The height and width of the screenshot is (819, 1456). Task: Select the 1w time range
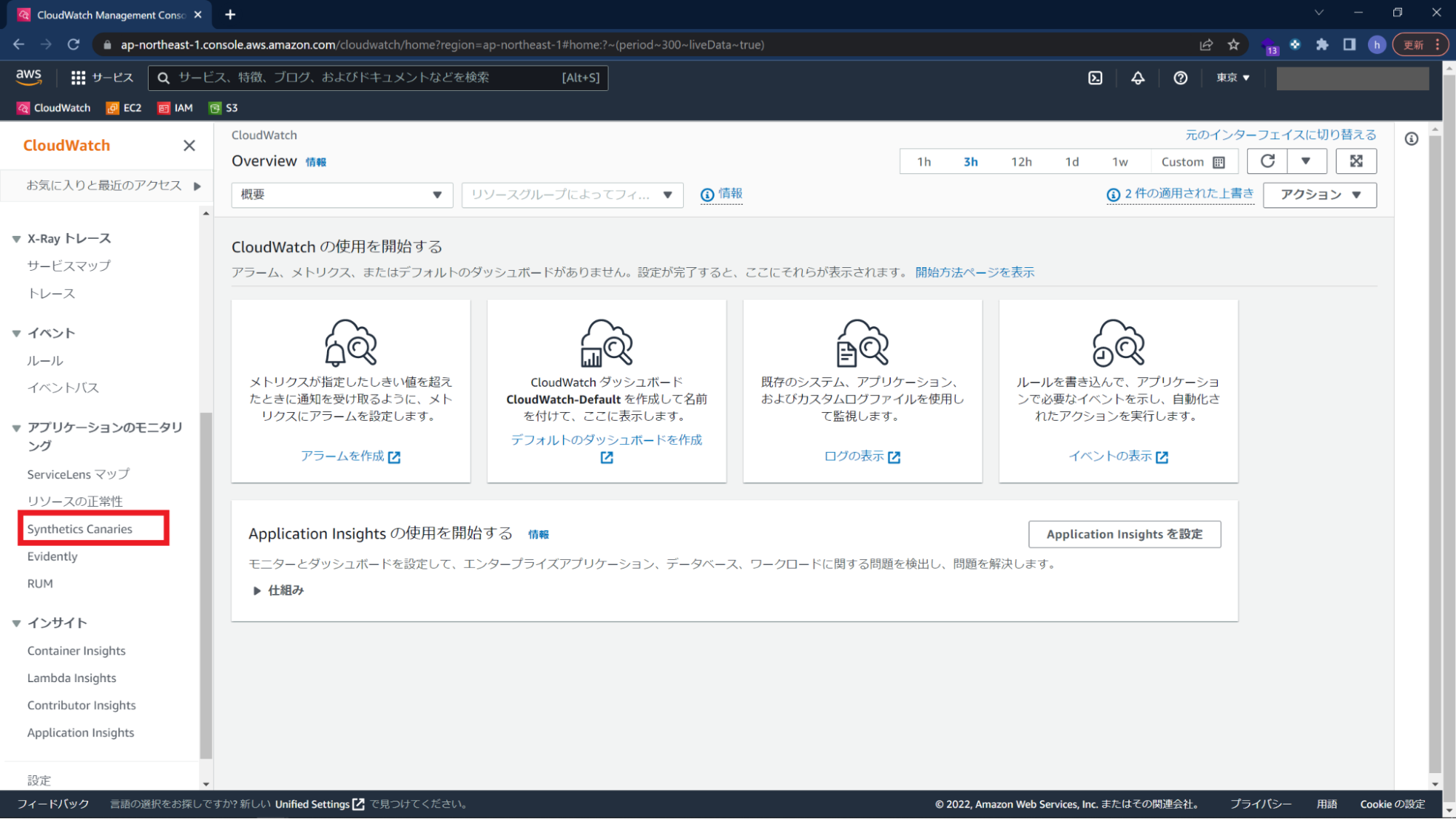point(1119,162)
